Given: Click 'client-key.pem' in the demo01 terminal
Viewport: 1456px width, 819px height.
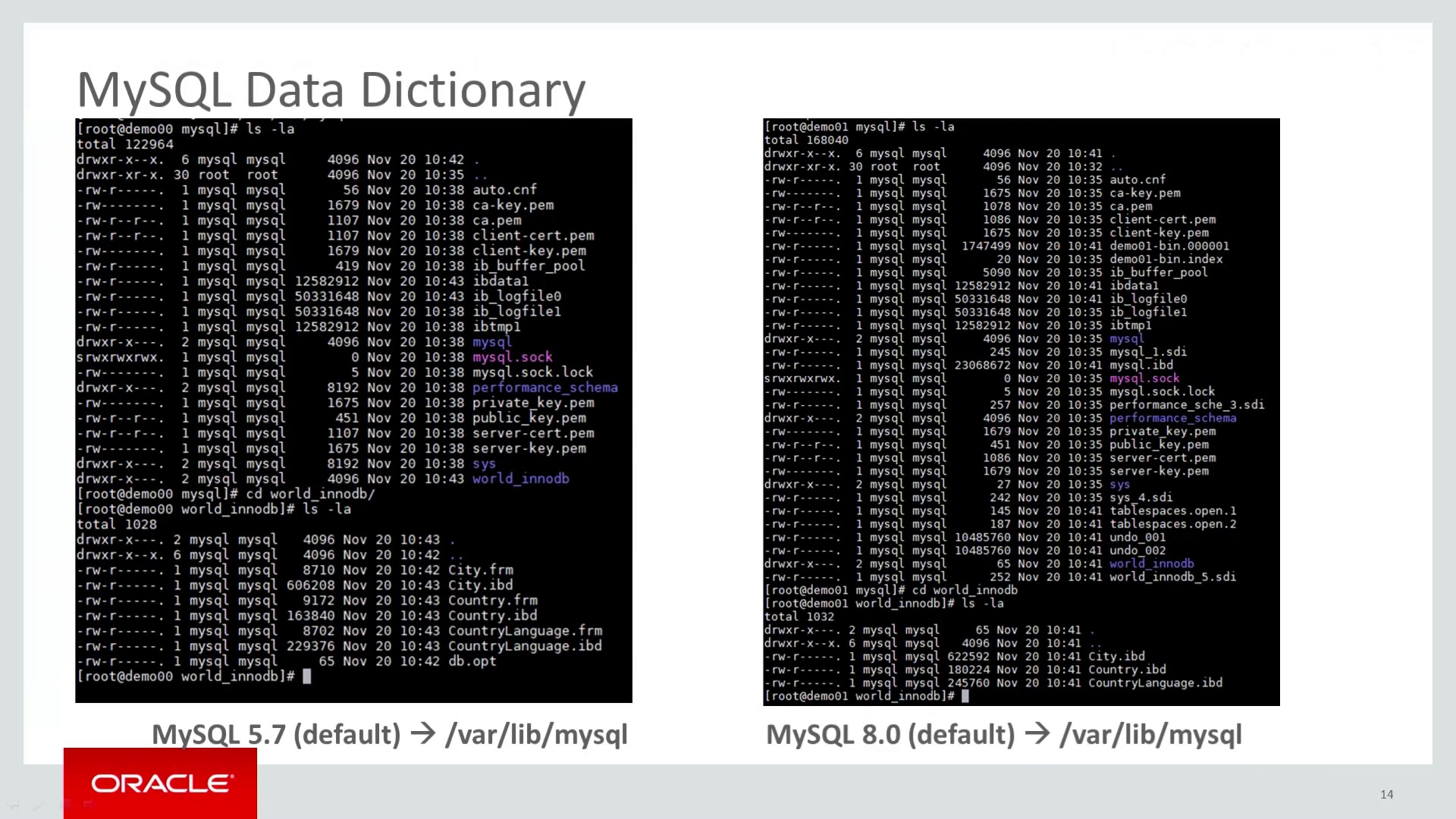Looking at the screenshot, I should click(x=1159, y=233).
